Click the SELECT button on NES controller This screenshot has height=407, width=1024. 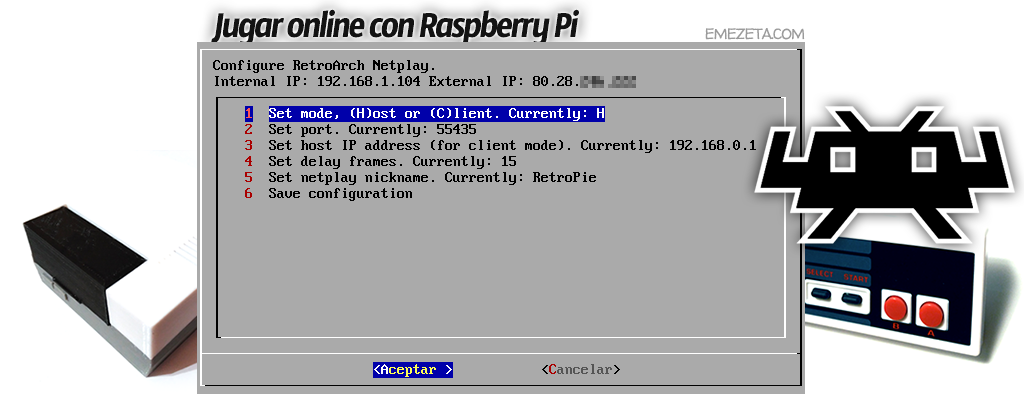pyautogui.click(x=821, y=293)
